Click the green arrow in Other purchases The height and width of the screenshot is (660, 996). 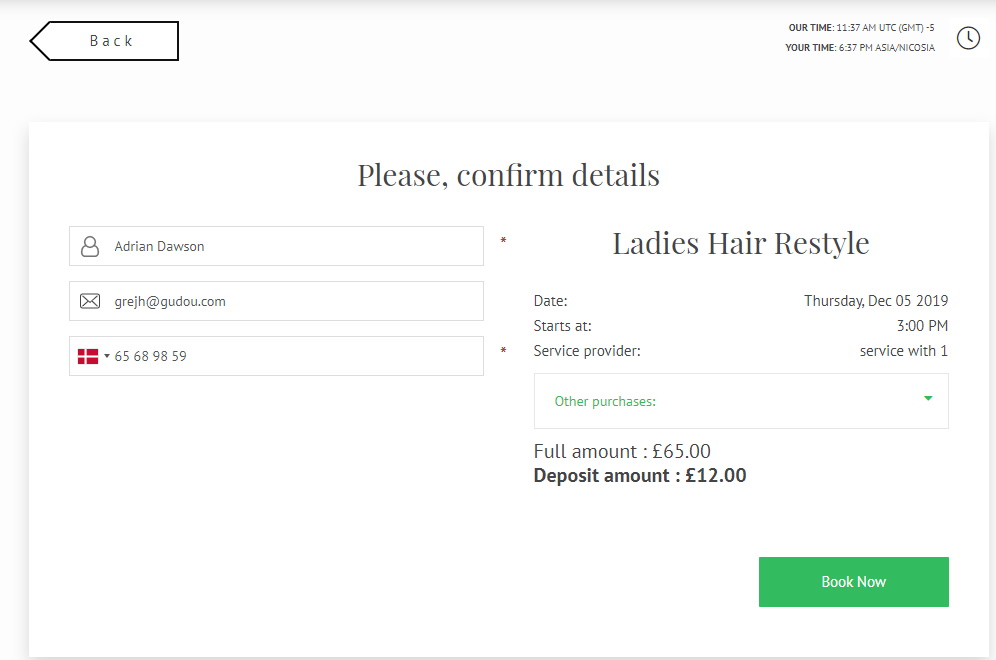click(x=928, y=398)
